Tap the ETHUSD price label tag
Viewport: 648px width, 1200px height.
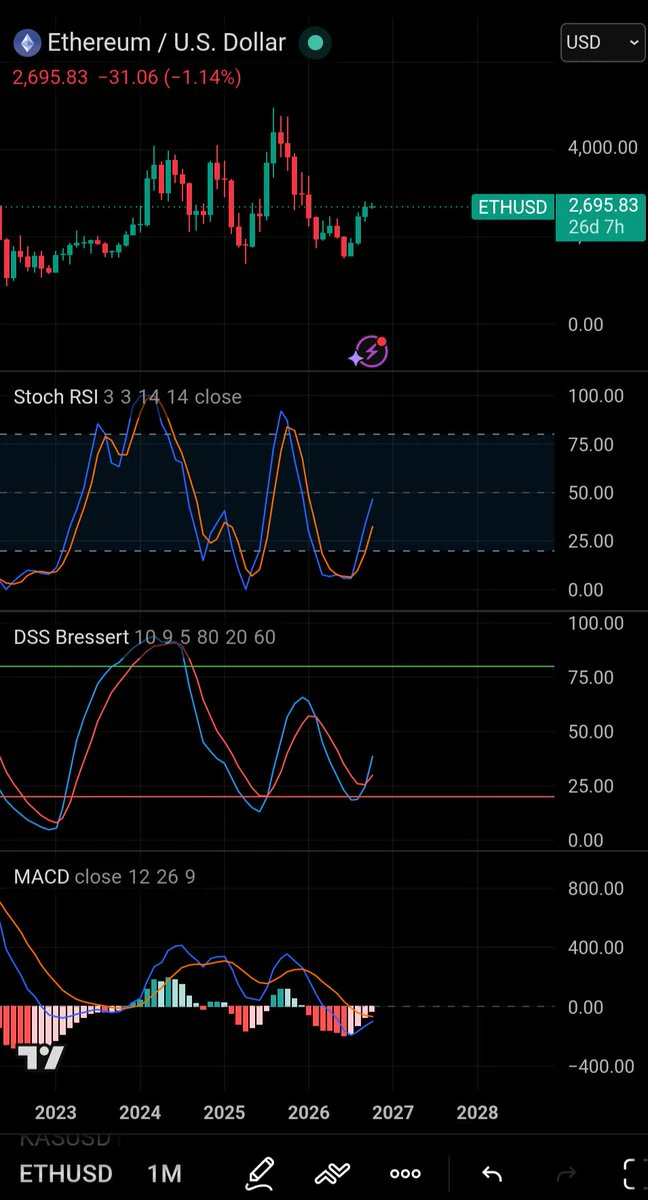(x=512, y=207)
